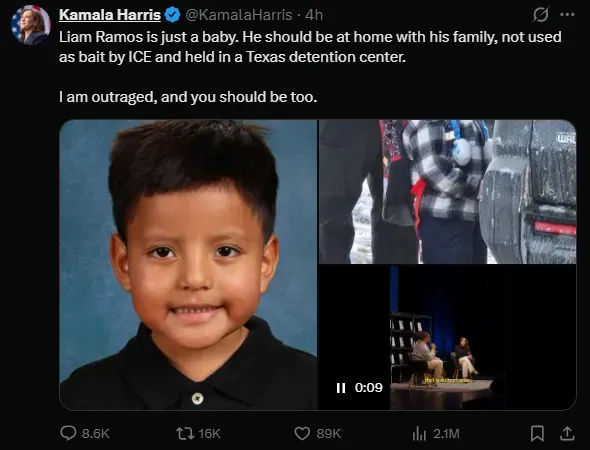Open the plaid jacket photo beside the vehicle

coord(447,192)
